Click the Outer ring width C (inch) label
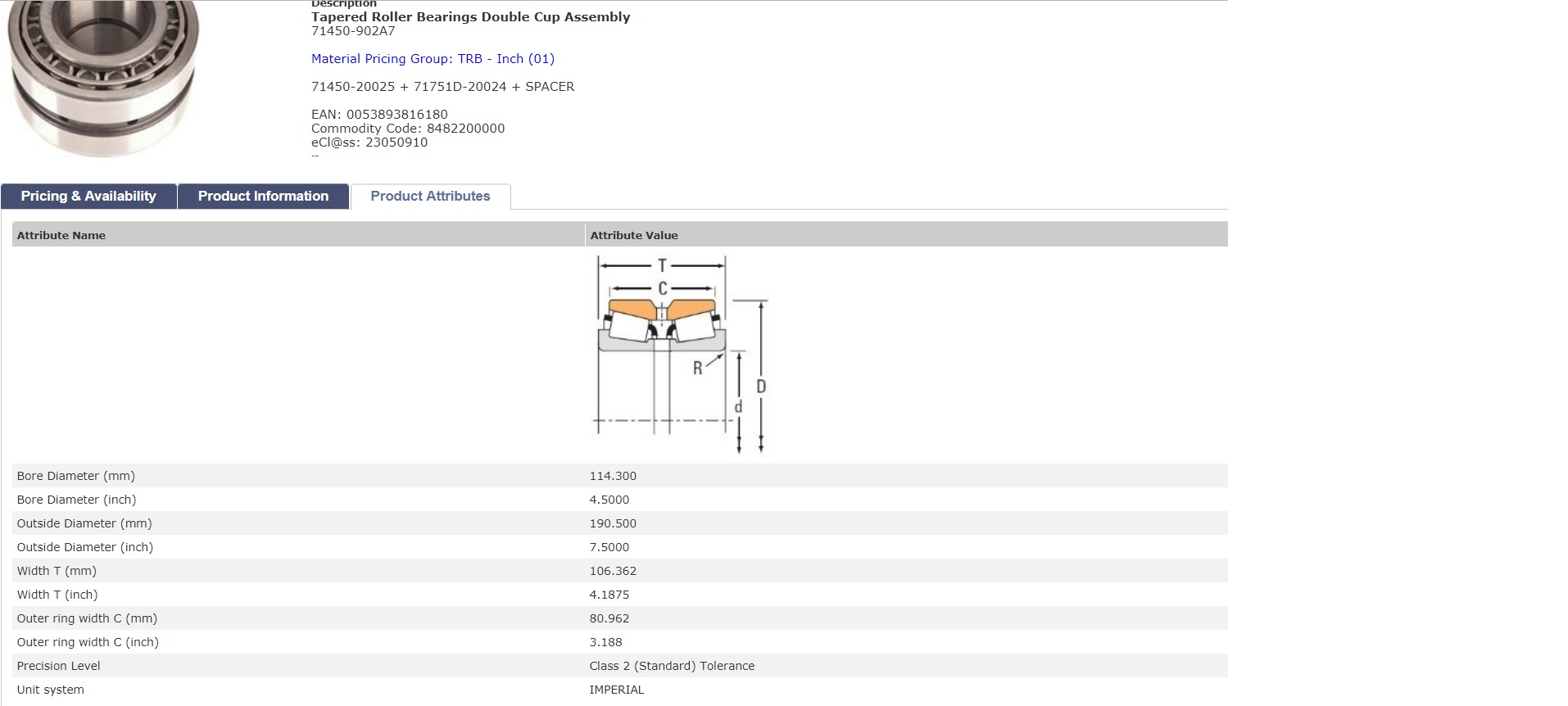 click(x=88, y=642)
